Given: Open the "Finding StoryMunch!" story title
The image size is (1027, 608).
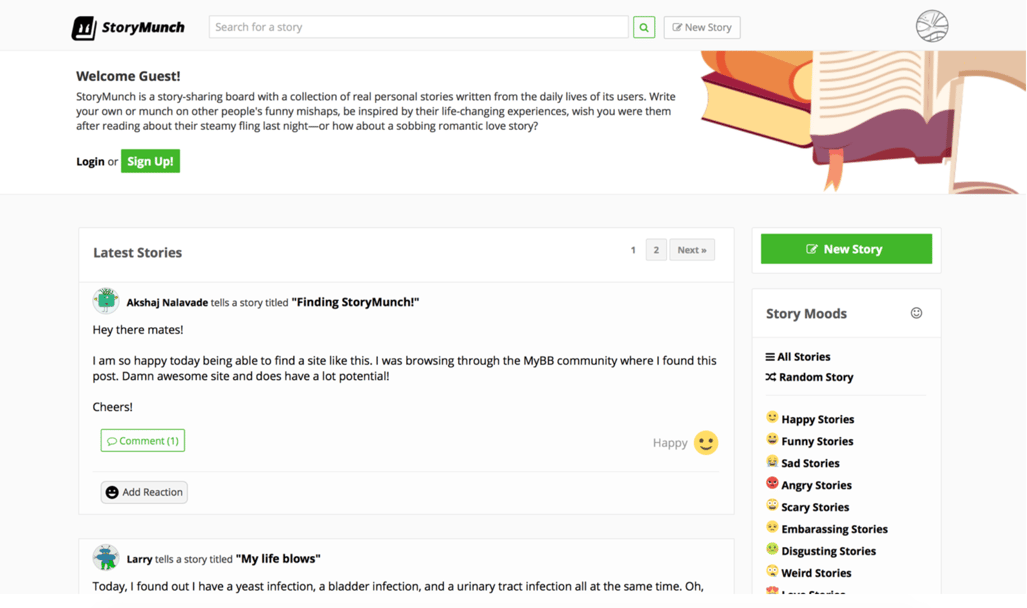Looking at the screenshot, I should pos(355,302).
